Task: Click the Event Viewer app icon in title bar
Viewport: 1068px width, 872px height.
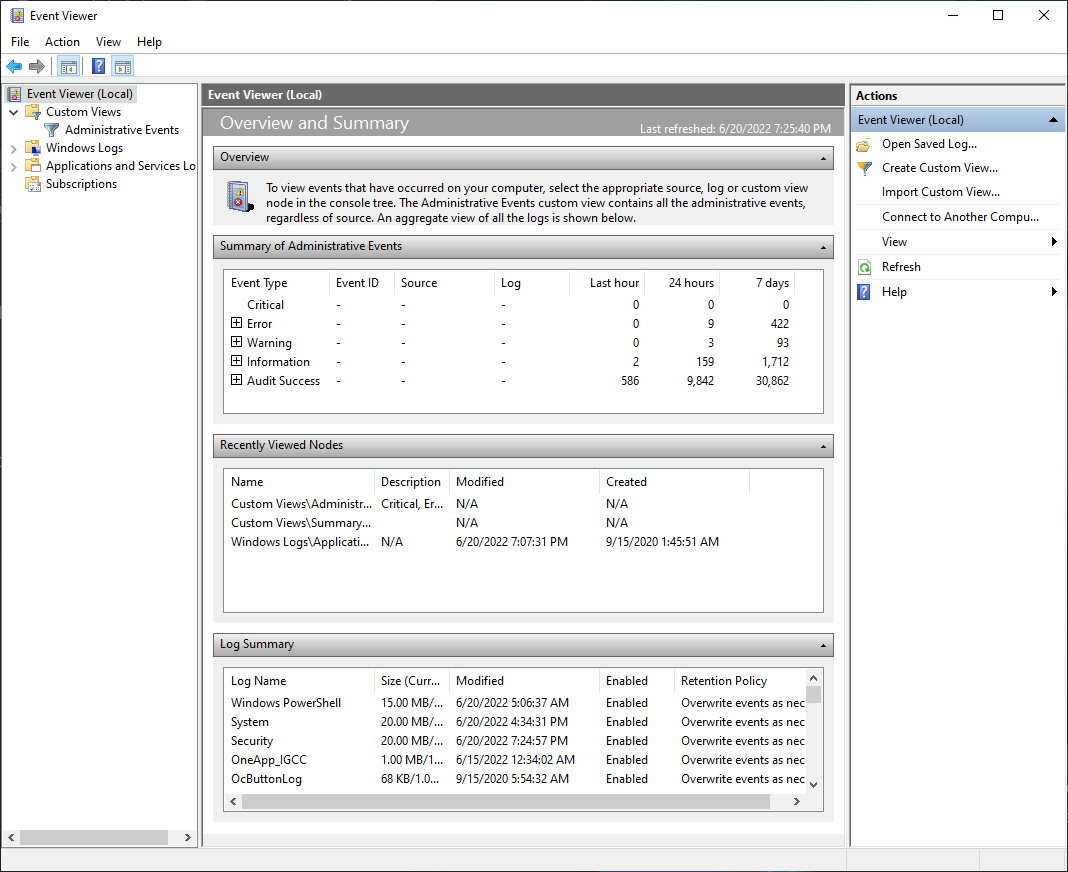Action: (17, 15)
